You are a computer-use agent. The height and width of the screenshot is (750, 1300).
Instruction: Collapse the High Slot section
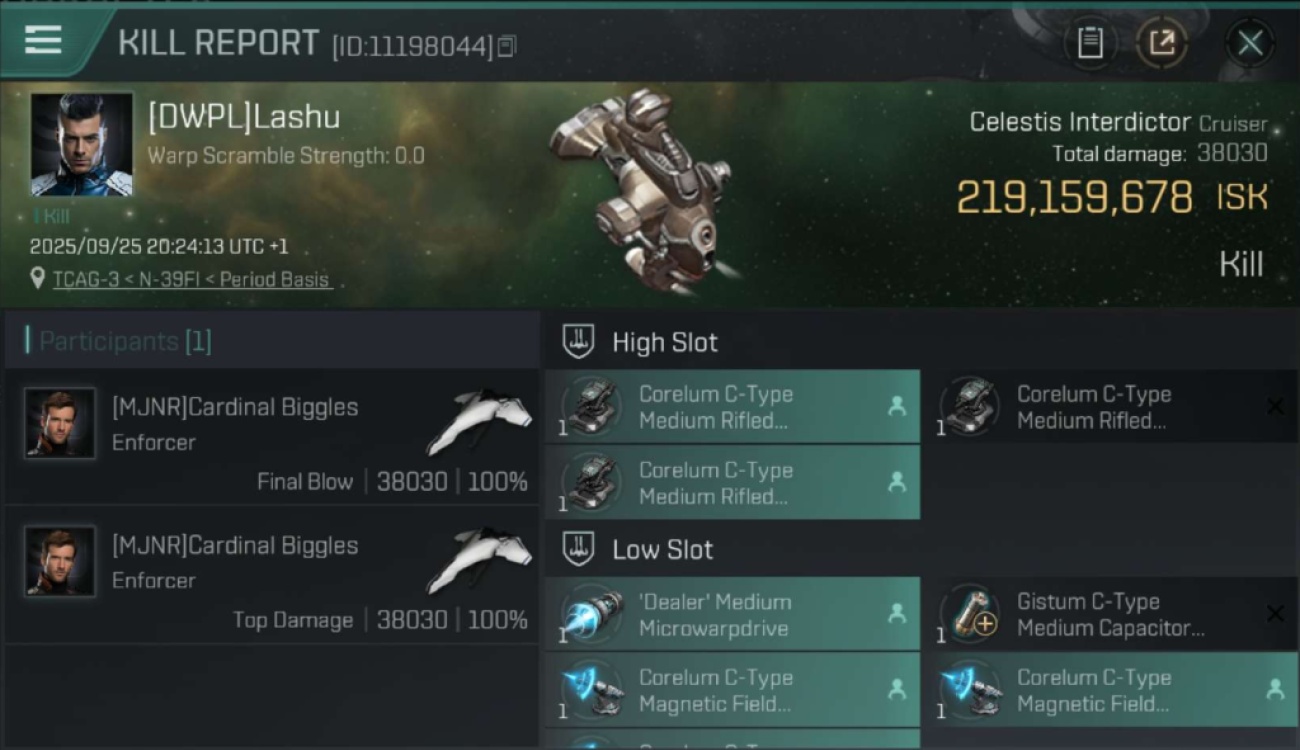point(578,342)
